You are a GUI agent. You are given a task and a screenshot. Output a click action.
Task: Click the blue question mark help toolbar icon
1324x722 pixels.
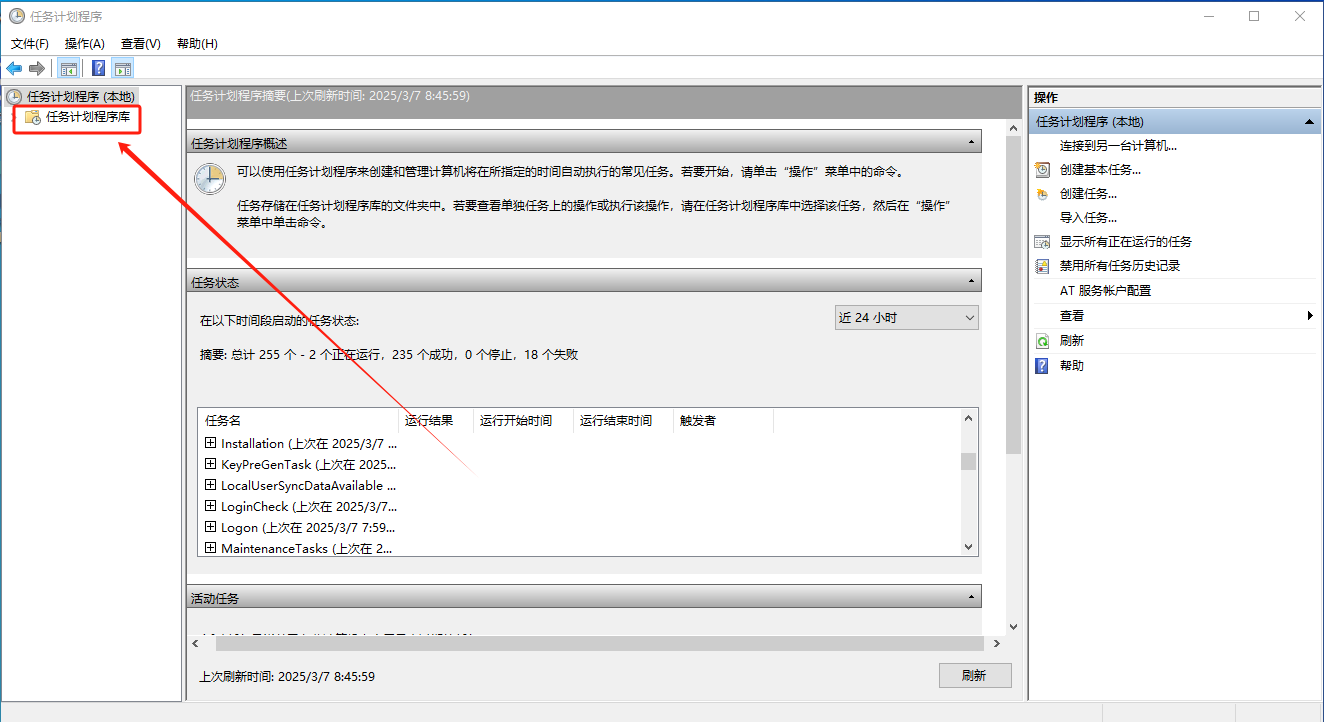[99, 68]
